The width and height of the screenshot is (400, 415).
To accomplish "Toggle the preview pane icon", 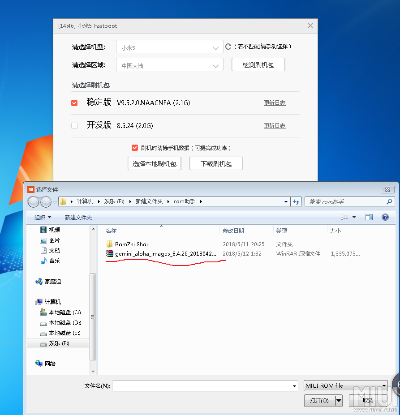I will tap(369, 217).
